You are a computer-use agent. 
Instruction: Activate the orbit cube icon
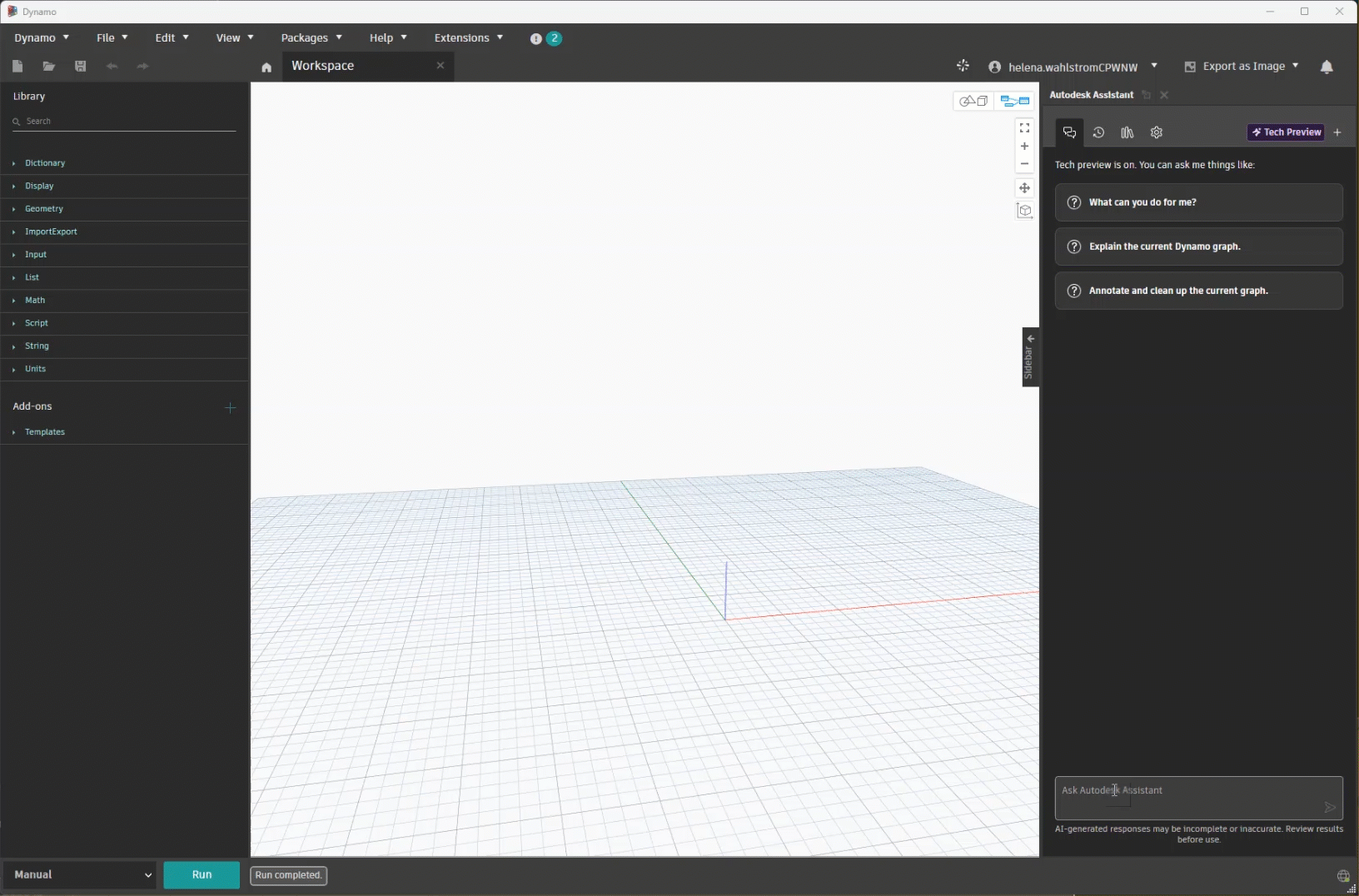coord(1025,211)
